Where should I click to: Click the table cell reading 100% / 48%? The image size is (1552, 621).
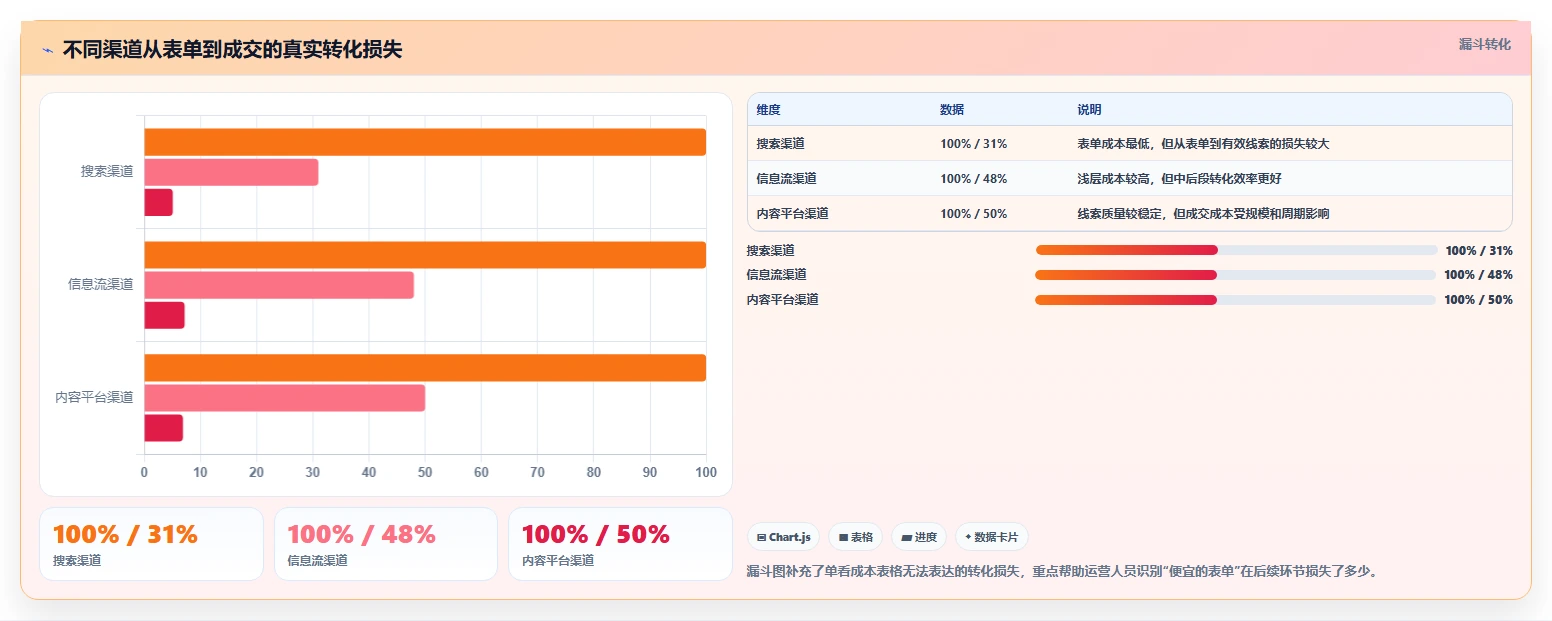pos(973,179)
